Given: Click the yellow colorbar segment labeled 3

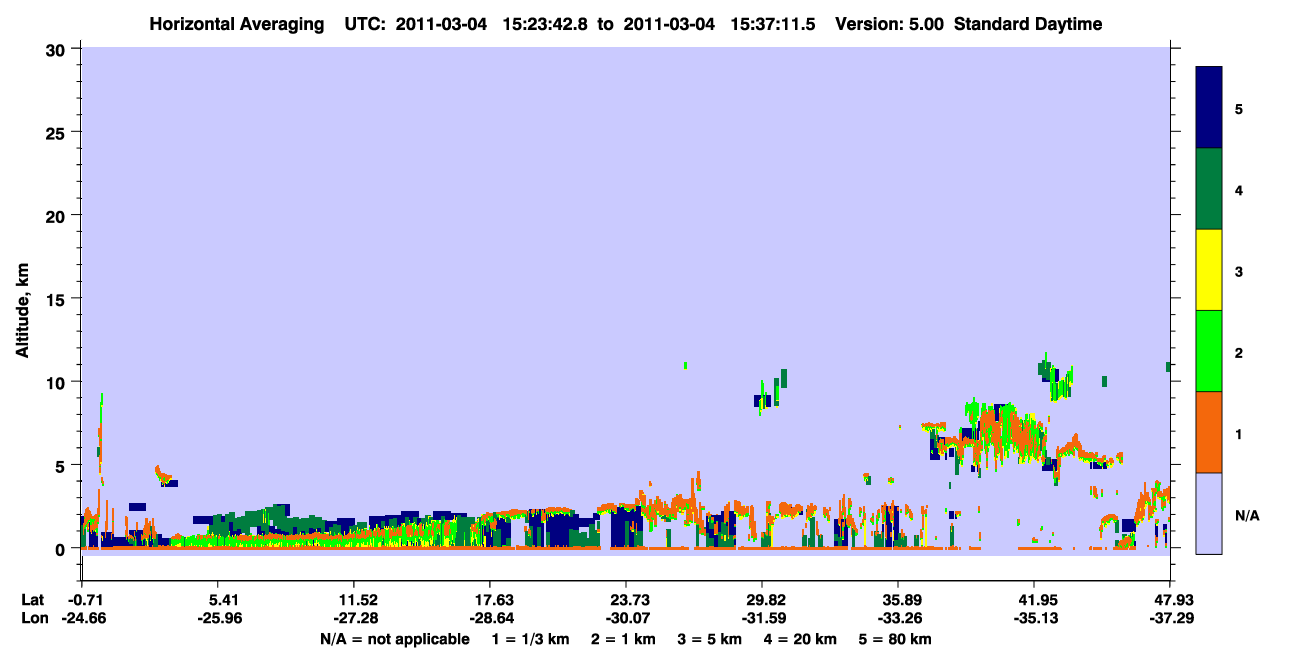Looking at the screenshot, I should click(x=1209, y=270).
